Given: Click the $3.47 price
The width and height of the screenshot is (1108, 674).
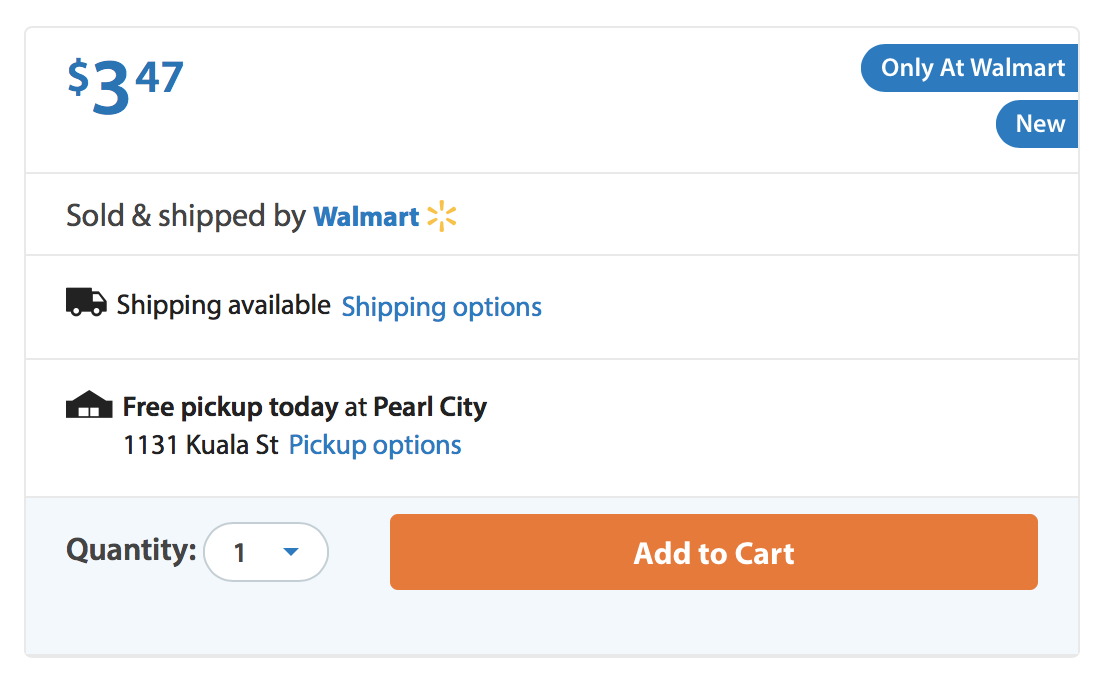Looking at the screenshot, I should click(125, 85).
